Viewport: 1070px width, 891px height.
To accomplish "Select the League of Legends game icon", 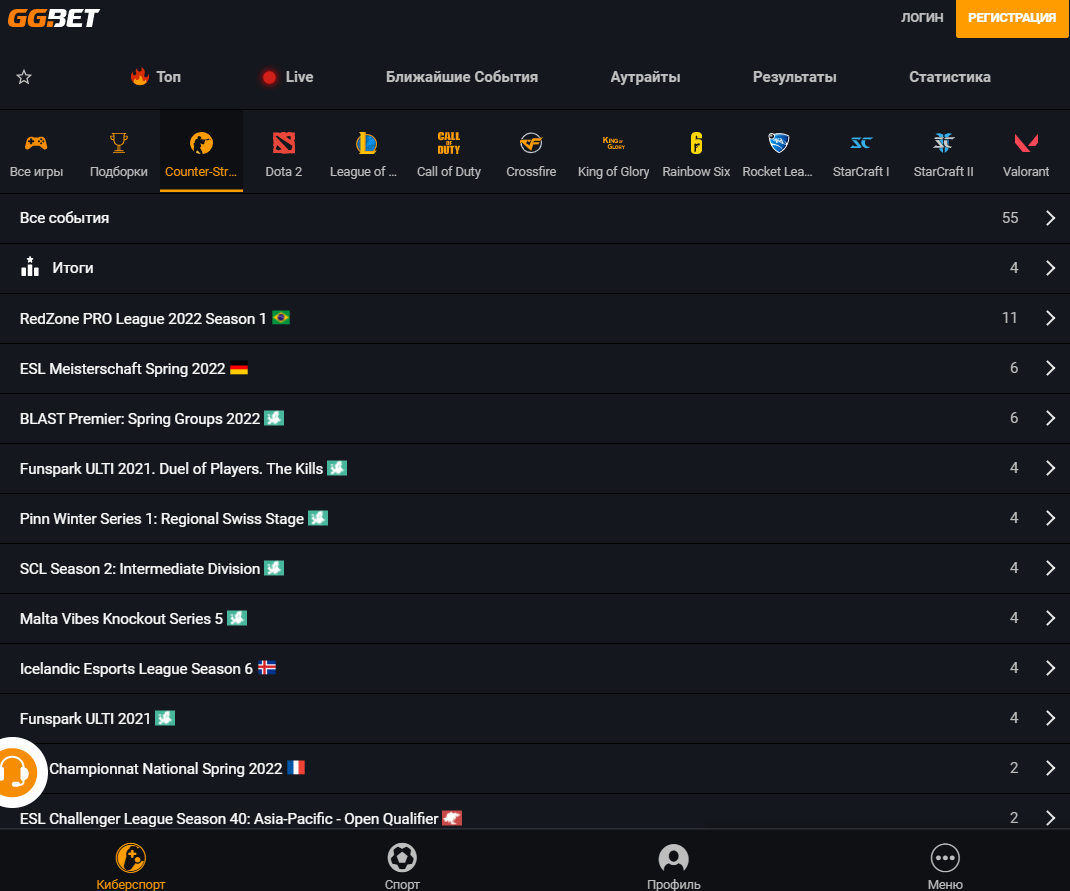I will click(x=365, y=143).
